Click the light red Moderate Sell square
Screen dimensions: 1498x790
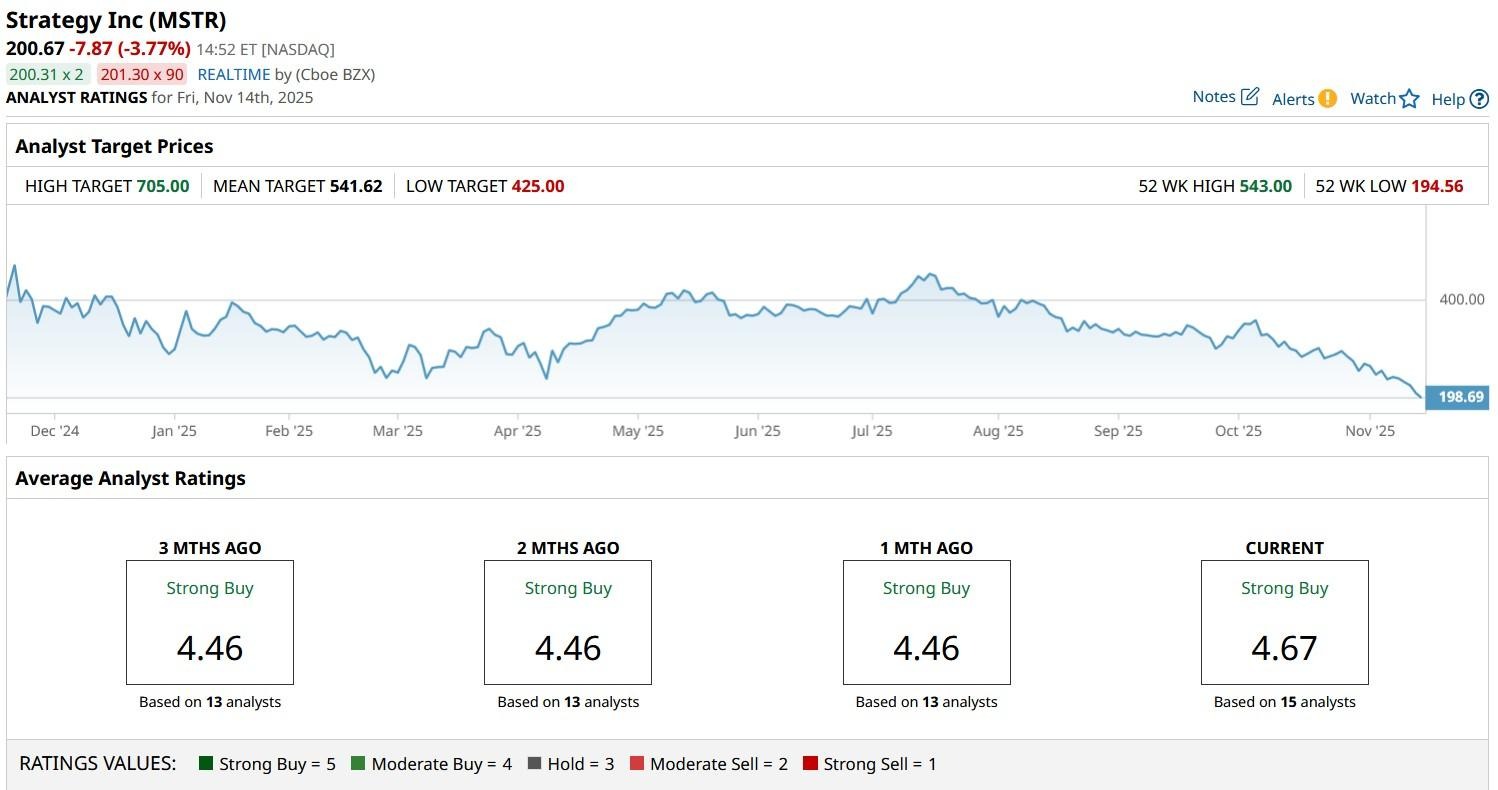pos(637,764)
